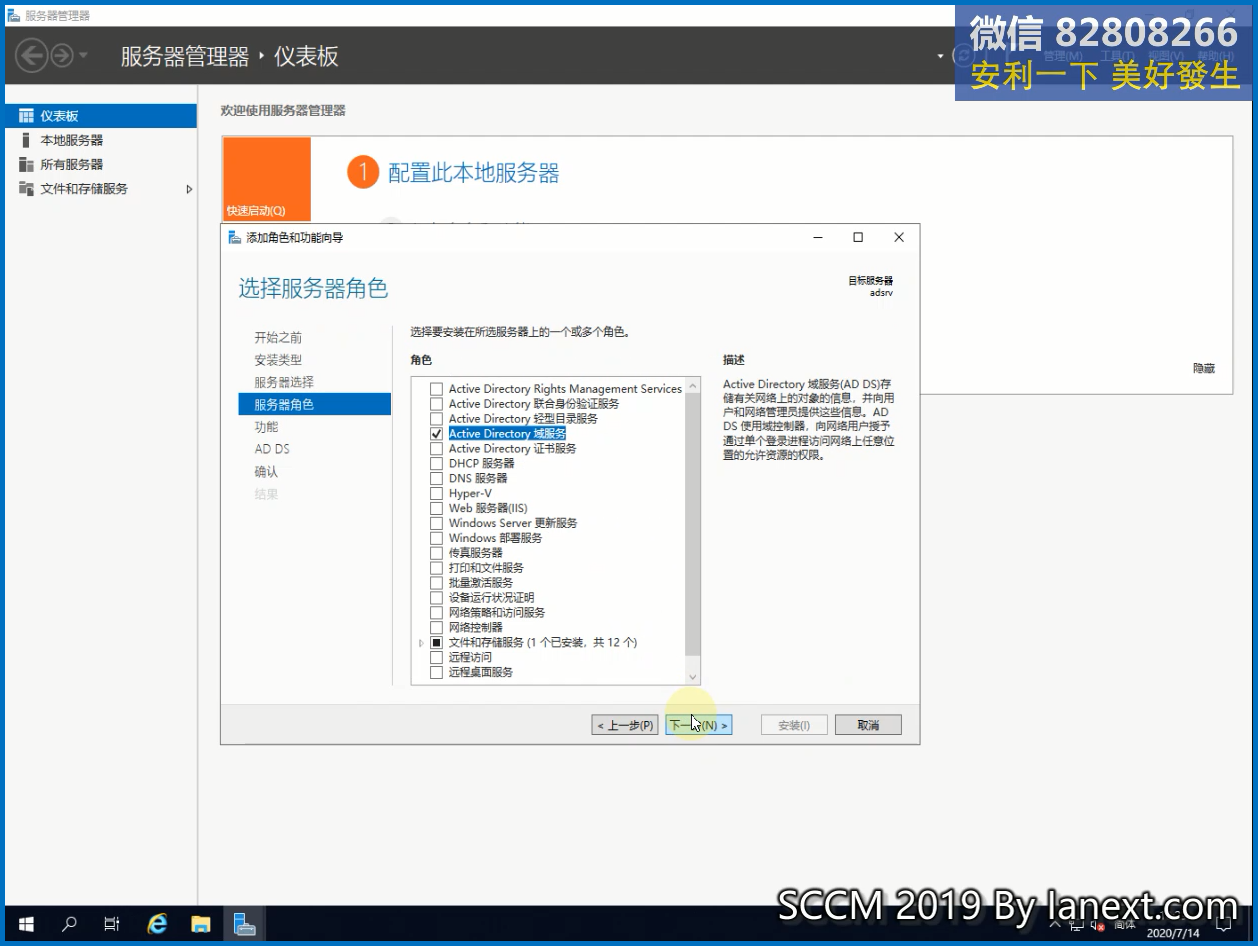Open Task View on taskbar
This screenshot has height=946, width=1258.
(x=112, y=924)
